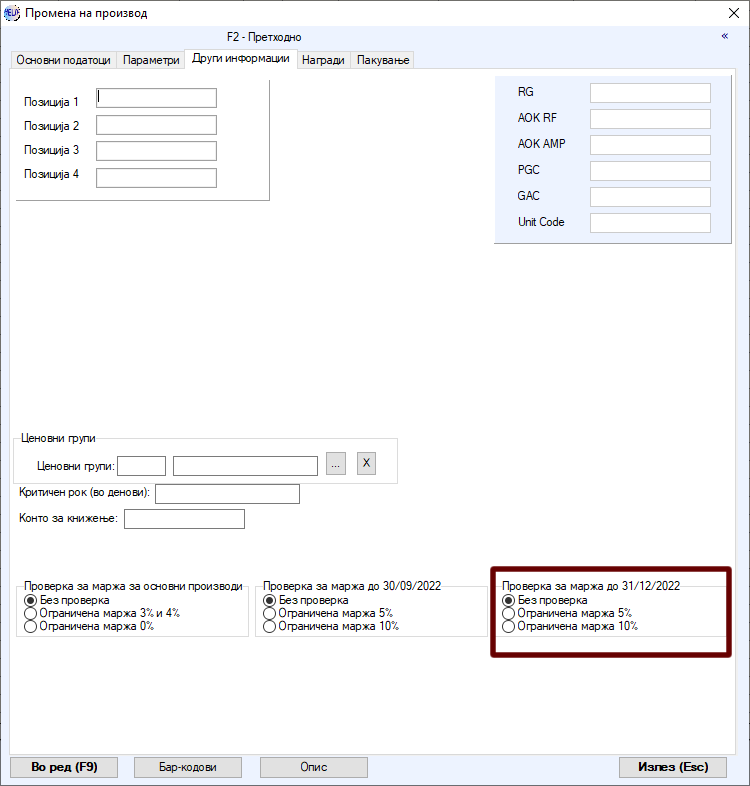
Task: Click the AOK AMP text box
Action: point(650,145)
